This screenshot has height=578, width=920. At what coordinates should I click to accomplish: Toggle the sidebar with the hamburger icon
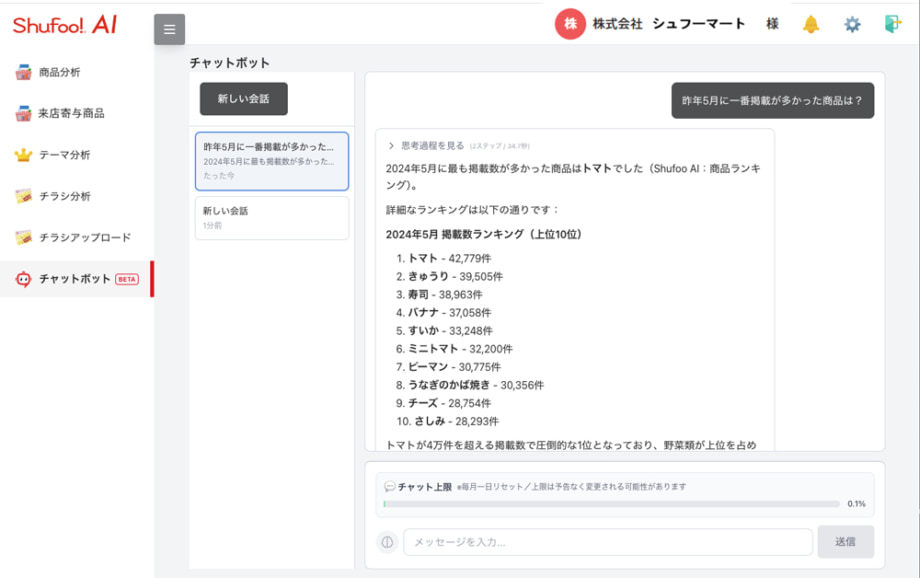point(169,29)
